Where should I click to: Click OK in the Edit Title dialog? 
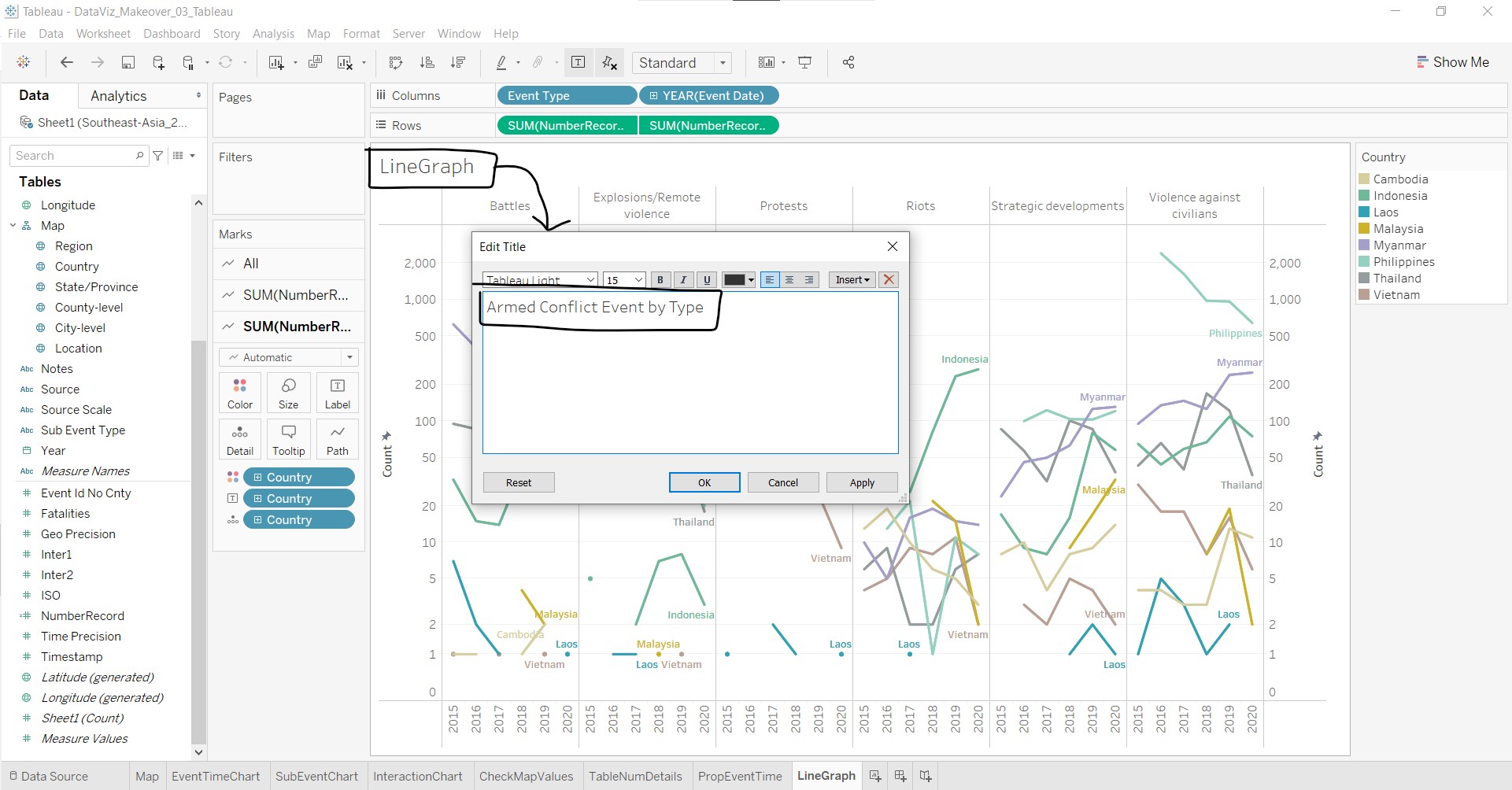(x=704, y=482)
